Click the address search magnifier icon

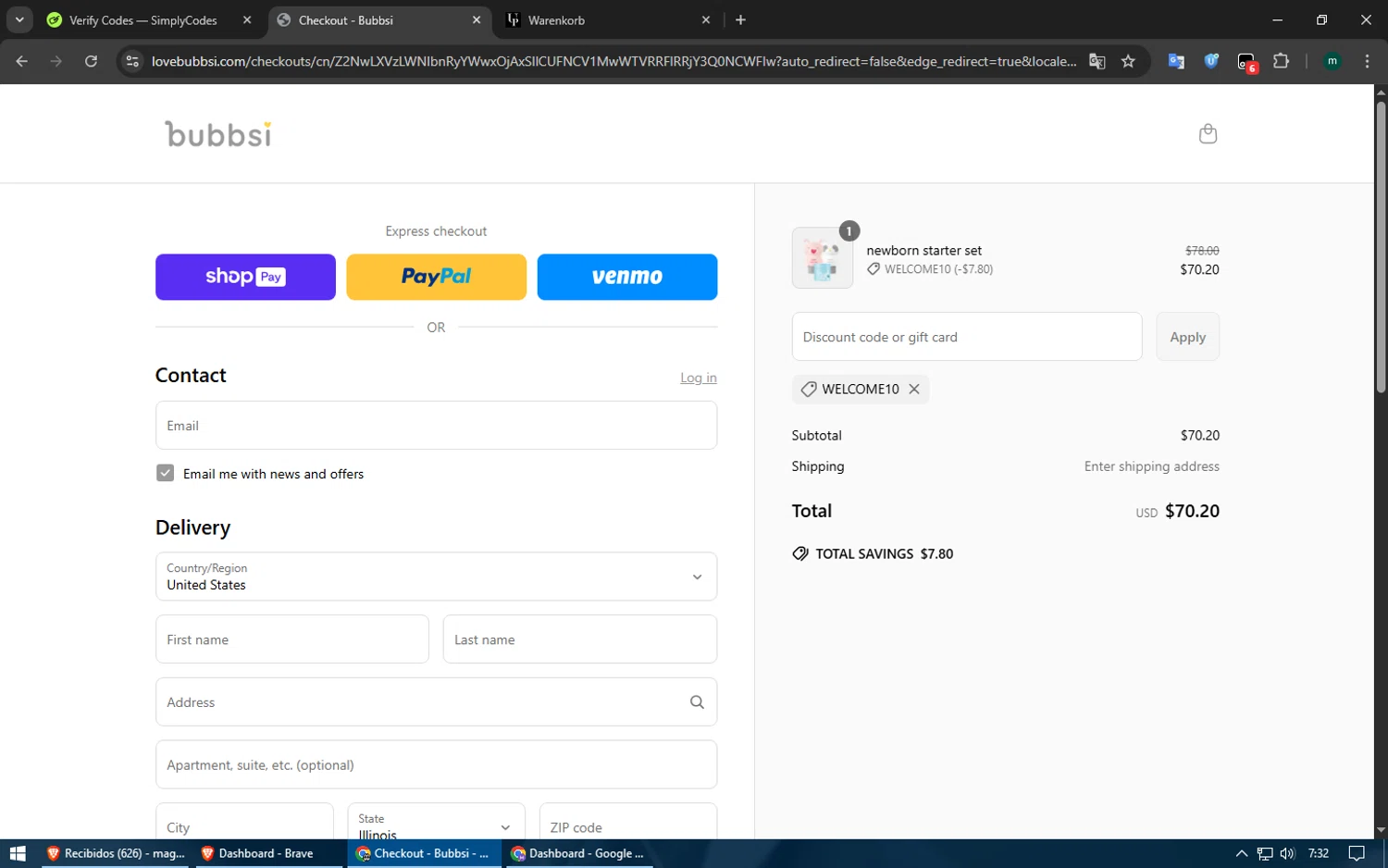[x=697, y=701]
